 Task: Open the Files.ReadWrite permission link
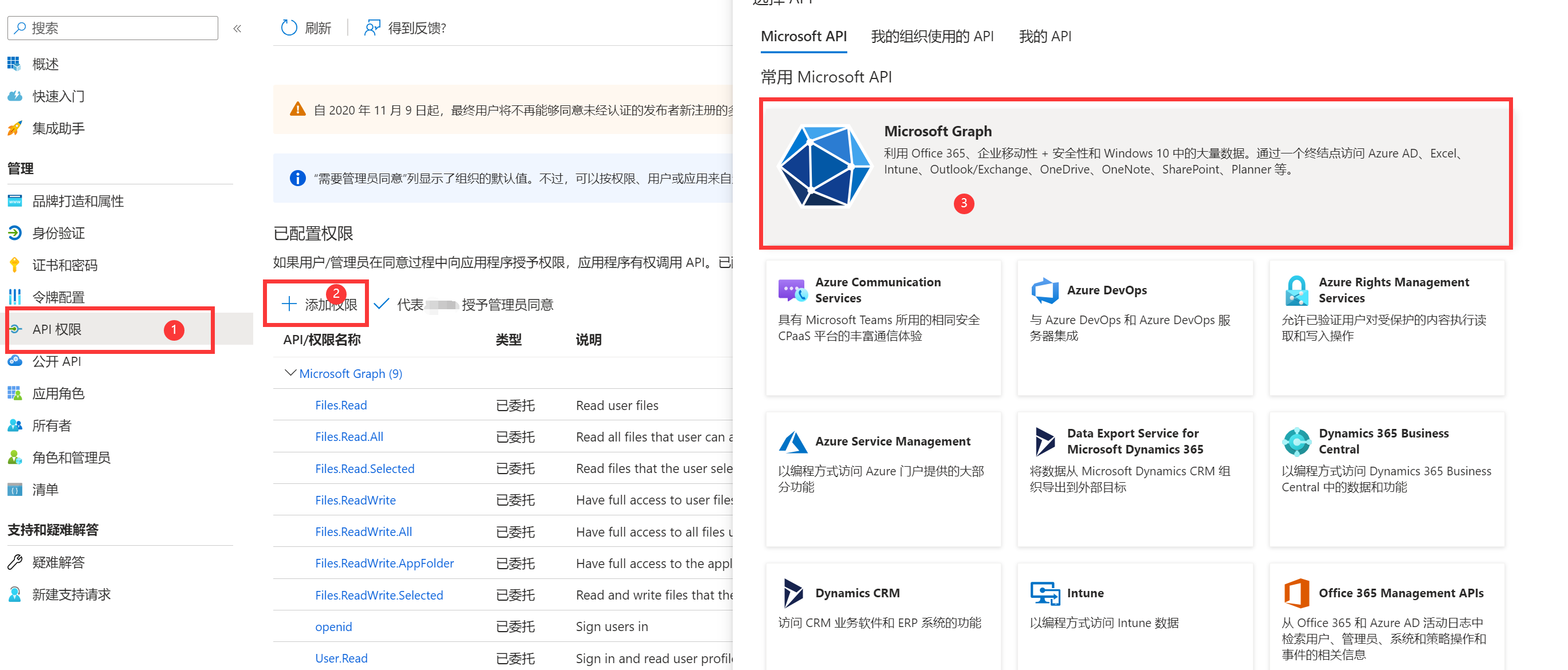coord(355,500)
